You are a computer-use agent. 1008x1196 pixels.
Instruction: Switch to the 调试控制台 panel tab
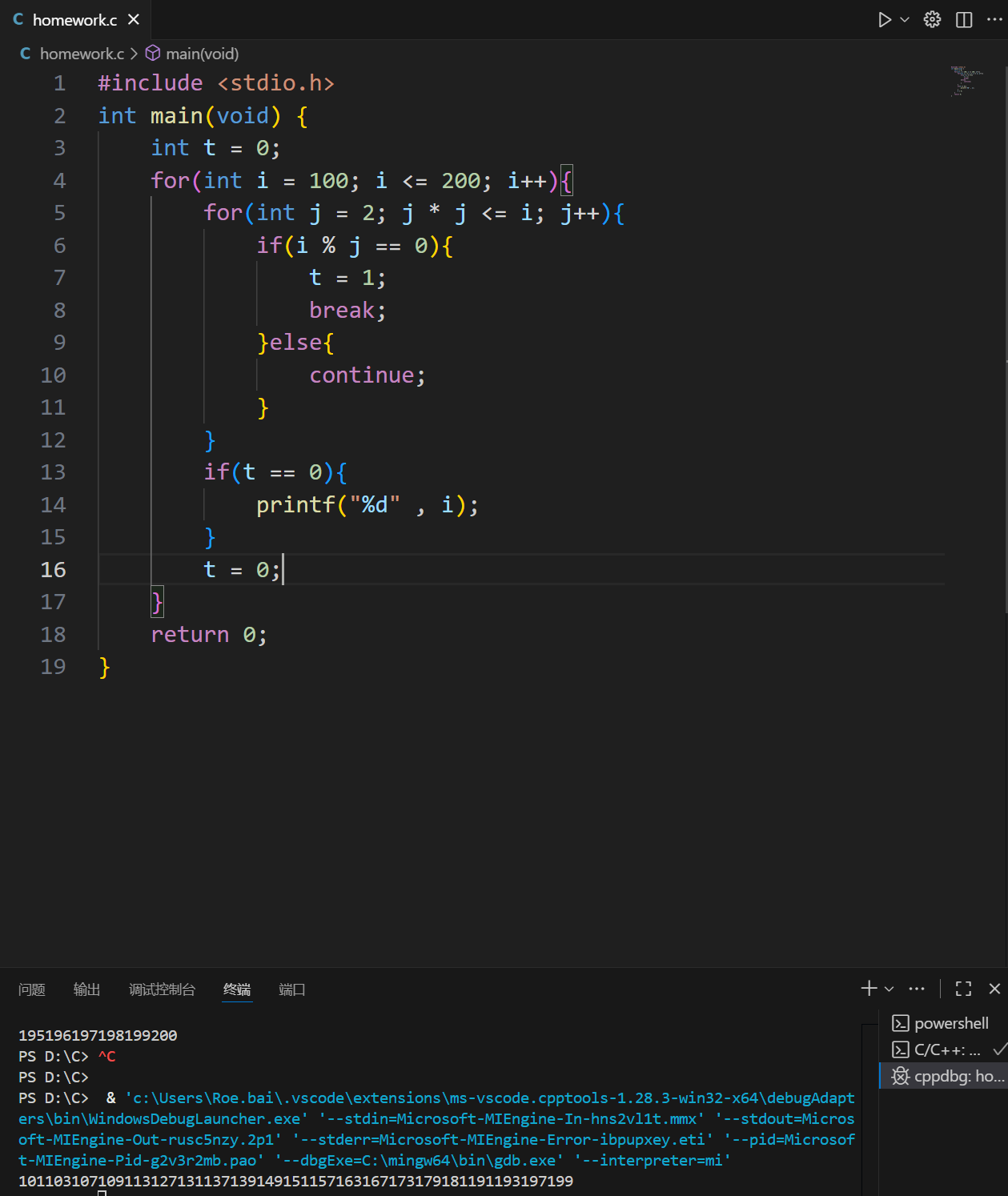[x=162, y=989]
